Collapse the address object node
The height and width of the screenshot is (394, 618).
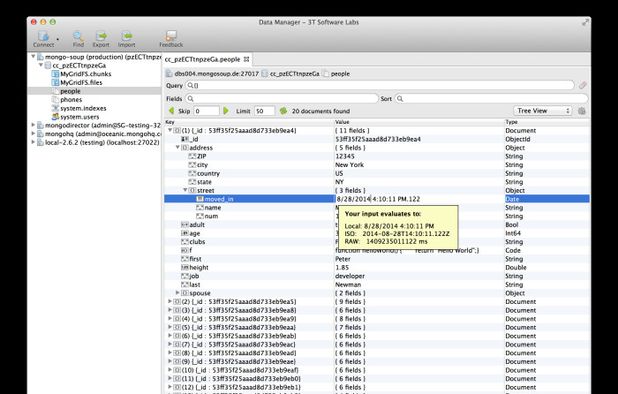click(178, 147)
